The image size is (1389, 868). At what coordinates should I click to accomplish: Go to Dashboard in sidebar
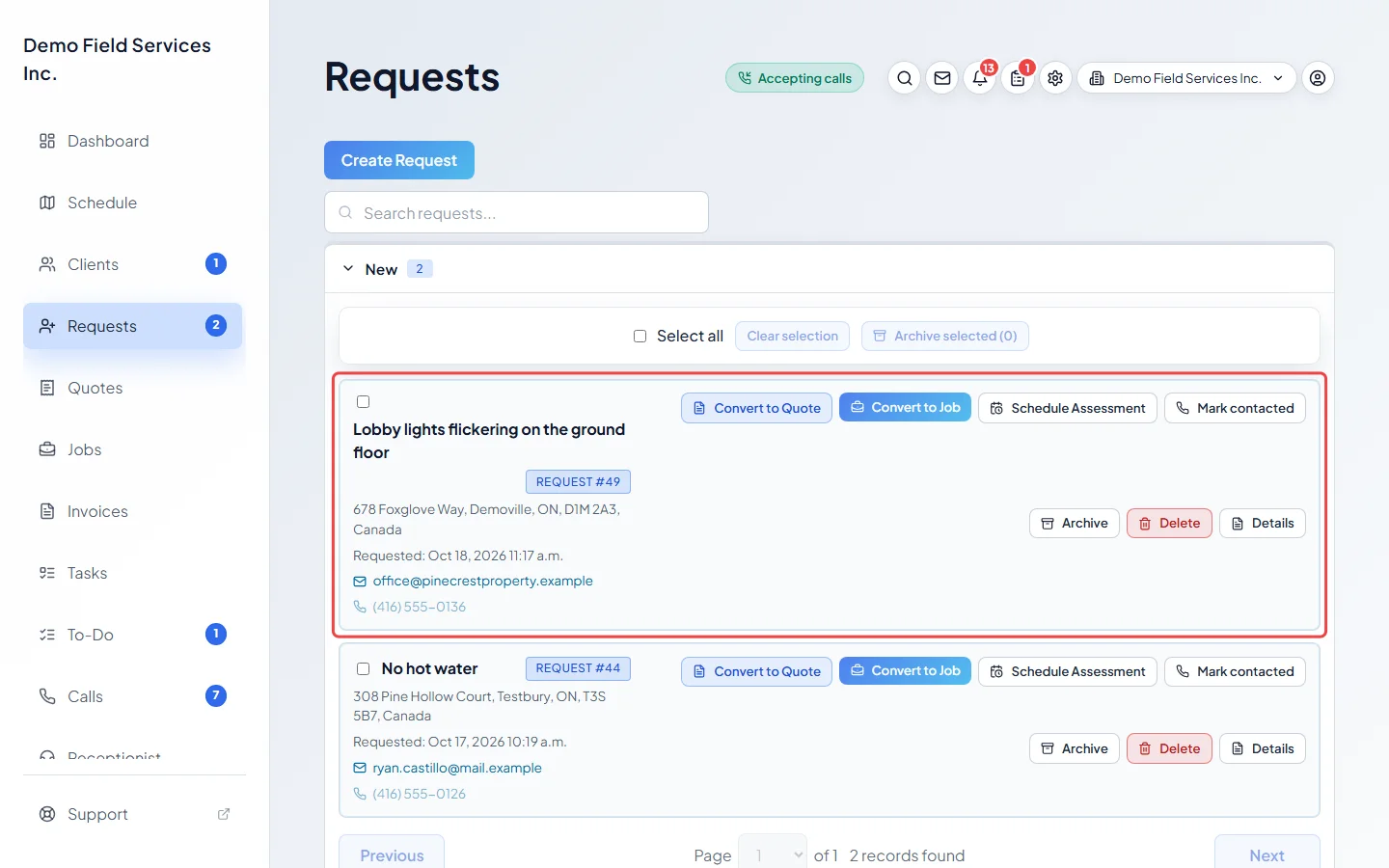coord(133,141)
